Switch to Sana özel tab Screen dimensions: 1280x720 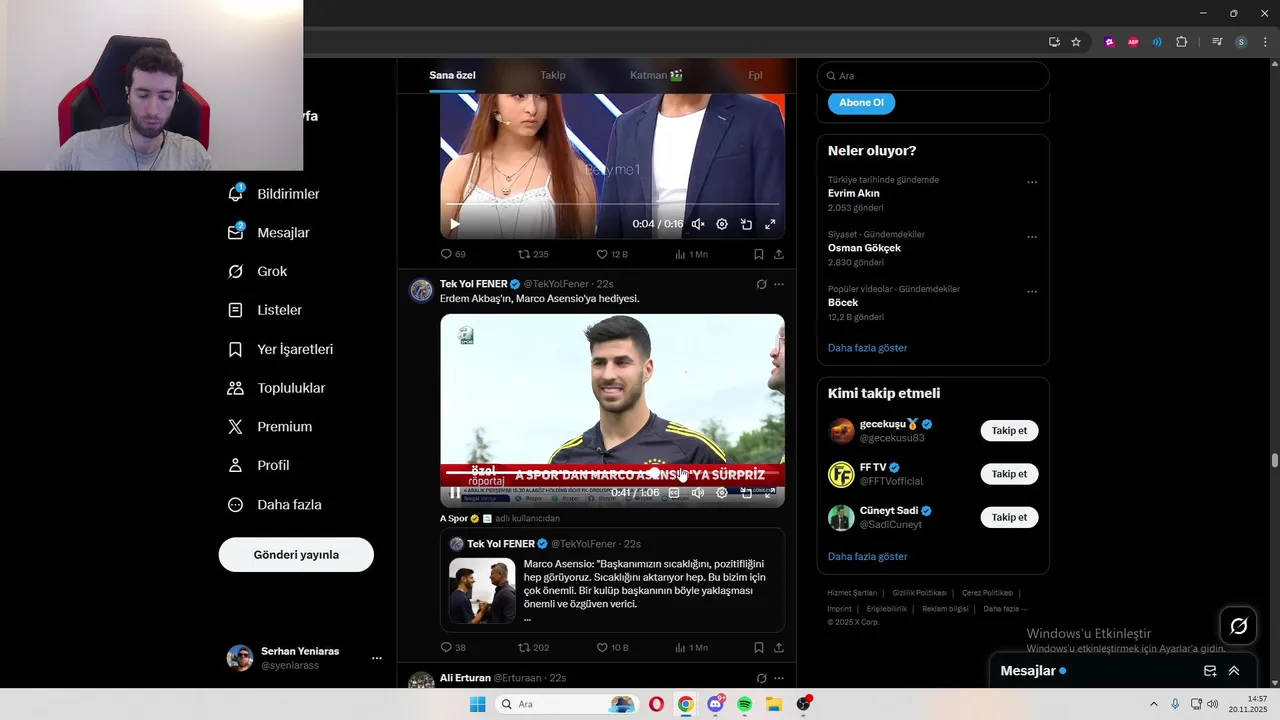coord(452,75)
